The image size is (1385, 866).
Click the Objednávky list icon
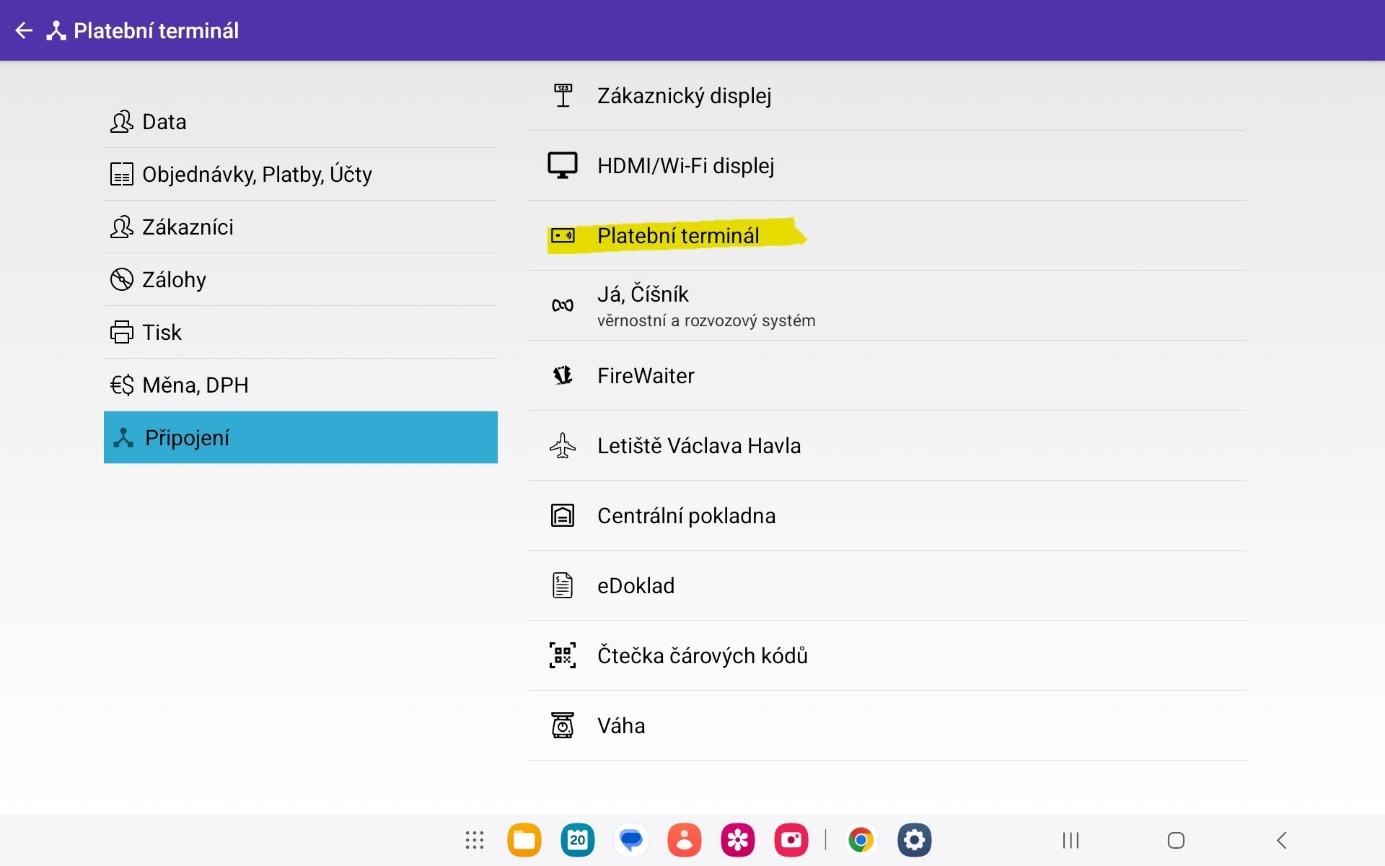pos(121,174)
